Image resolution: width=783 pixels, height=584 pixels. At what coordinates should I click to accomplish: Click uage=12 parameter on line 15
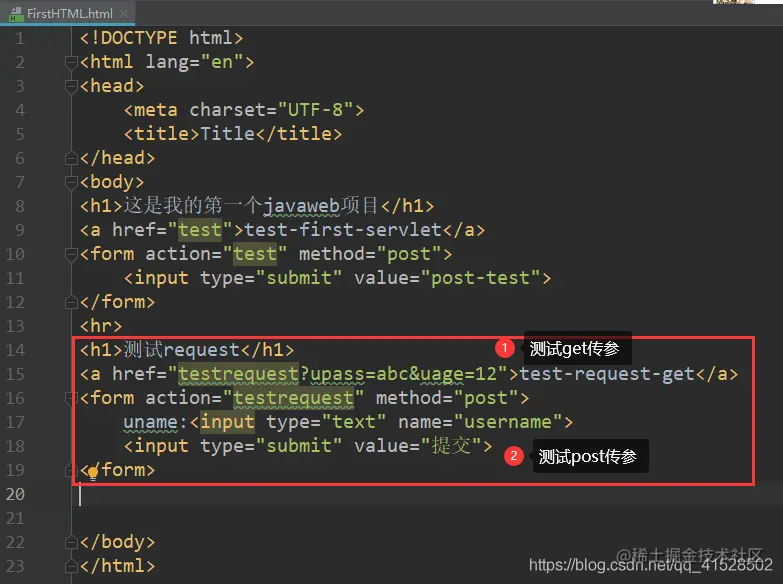coord(458,374)
